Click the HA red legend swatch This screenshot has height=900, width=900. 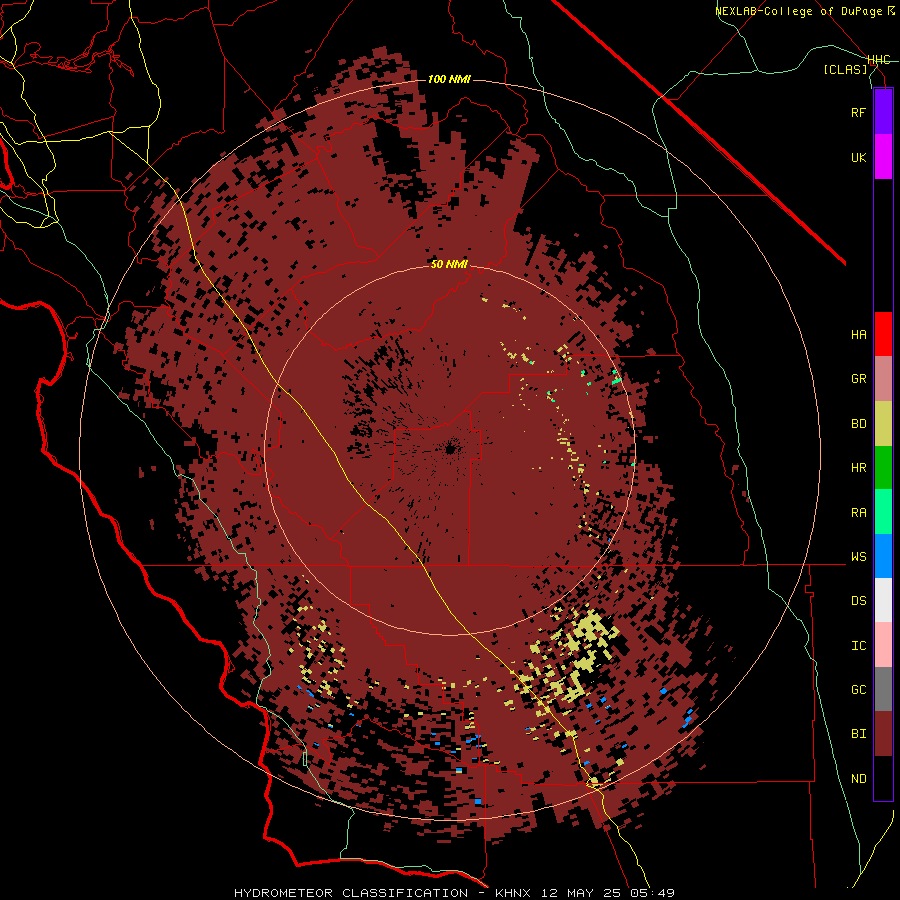(883, 334)
